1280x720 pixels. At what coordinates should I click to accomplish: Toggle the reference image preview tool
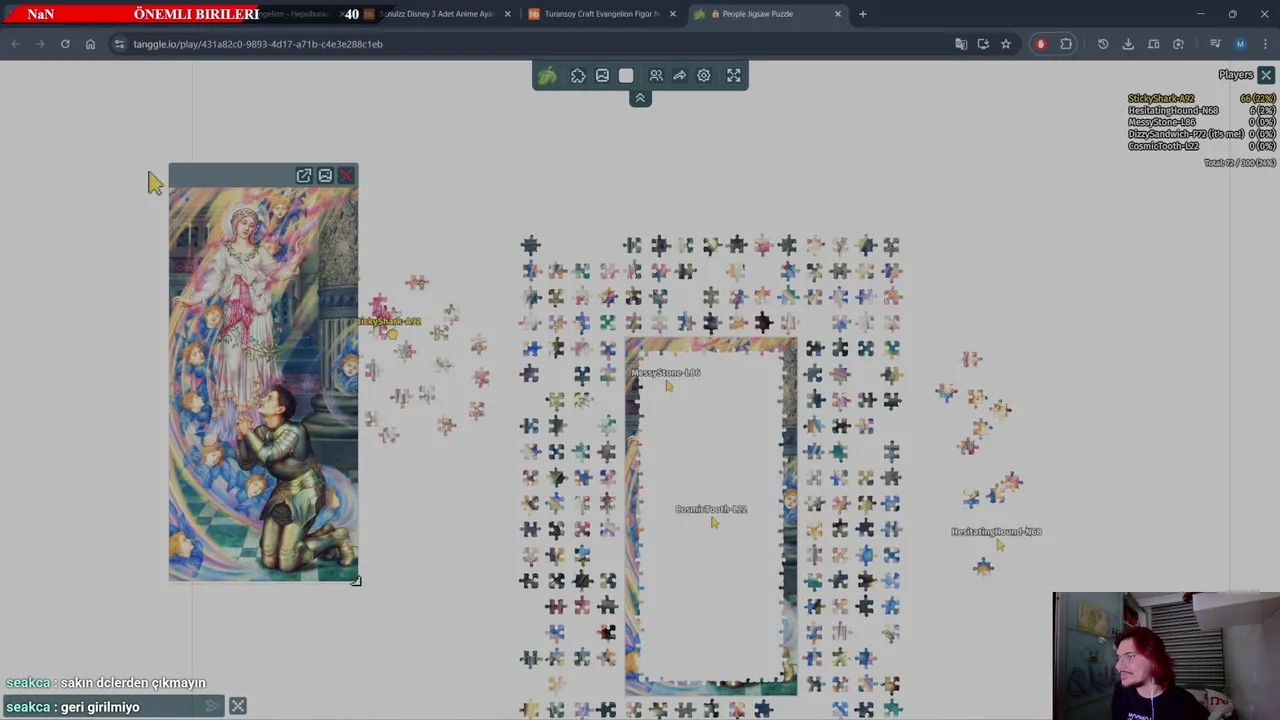602,76
